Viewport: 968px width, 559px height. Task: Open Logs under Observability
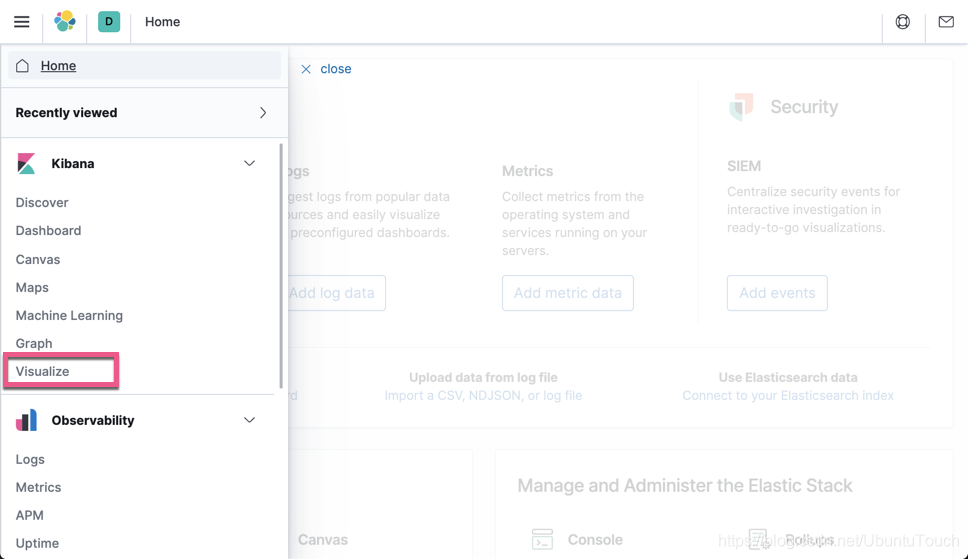click(30, 460)
